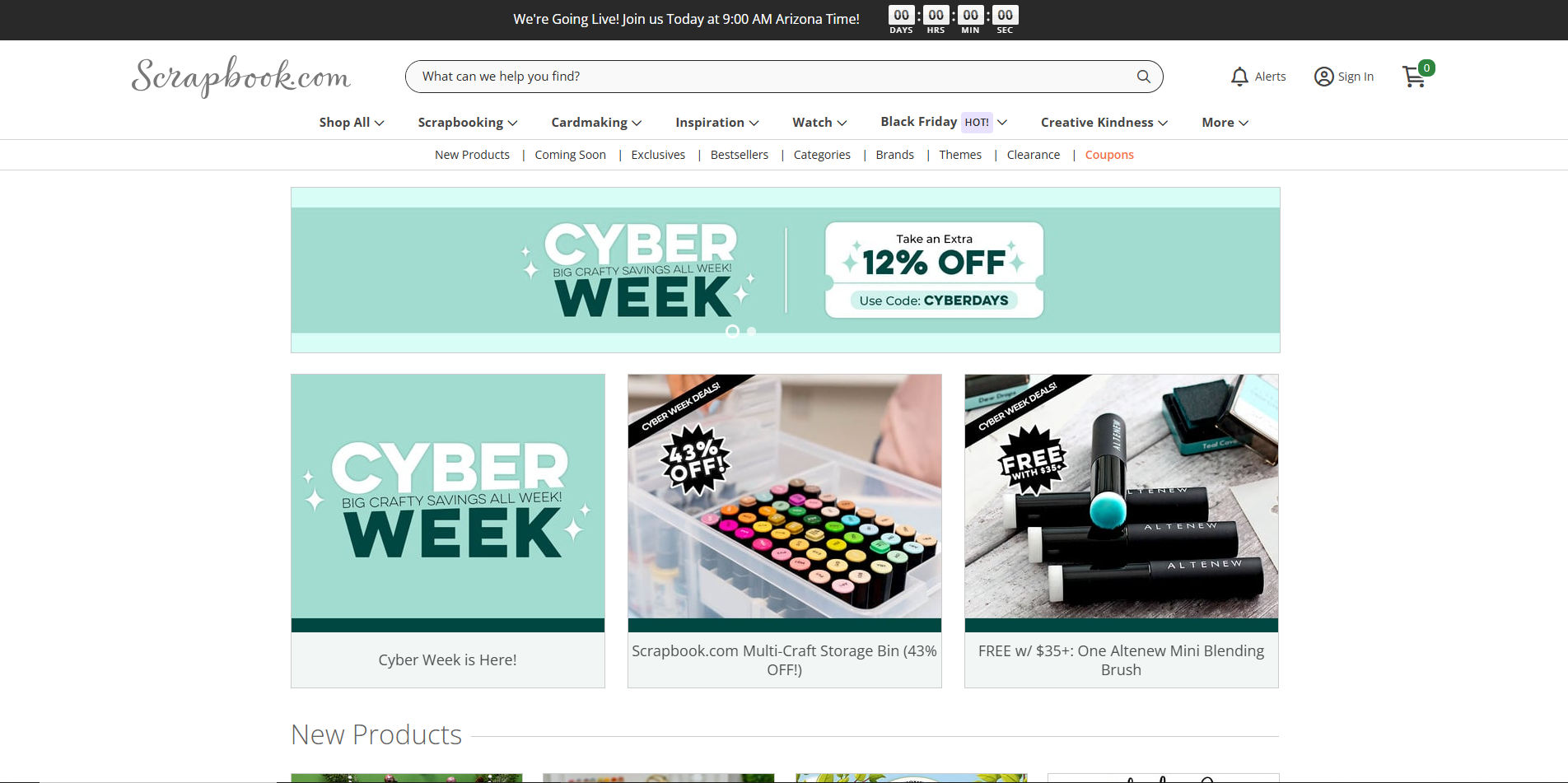The height and width of the screenshot is (783, 1568).
Task: Click the Sign In user icon
Action: [x=1323, y=77]
